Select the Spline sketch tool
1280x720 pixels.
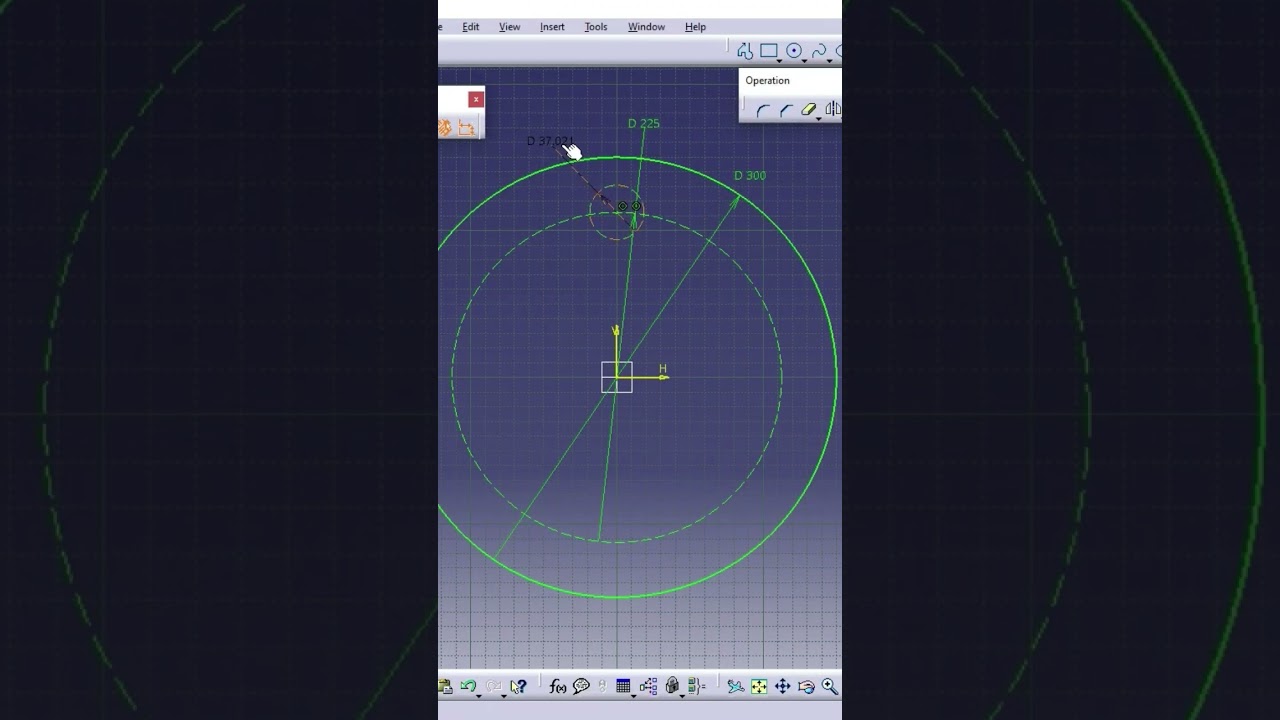pos(819,51)
